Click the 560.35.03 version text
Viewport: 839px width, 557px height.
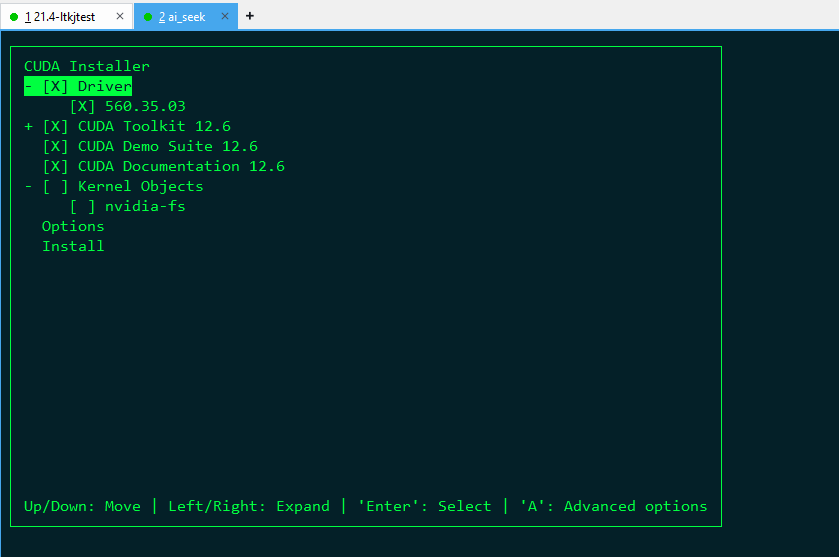pos(145,106)
